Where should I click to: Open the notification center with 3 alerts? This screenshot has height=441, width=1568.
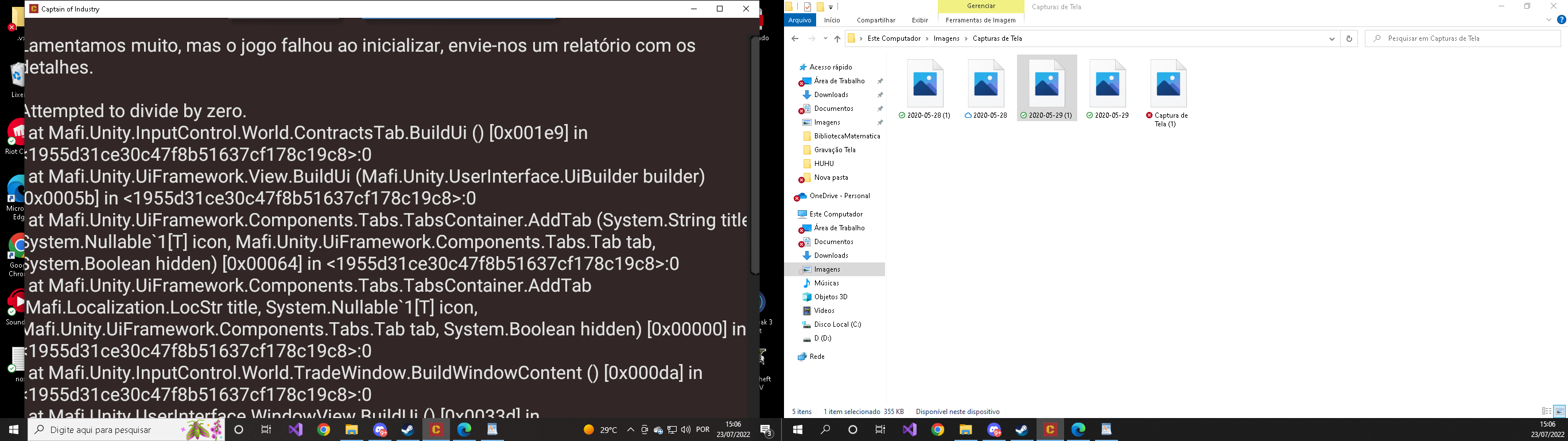[767, 430]
